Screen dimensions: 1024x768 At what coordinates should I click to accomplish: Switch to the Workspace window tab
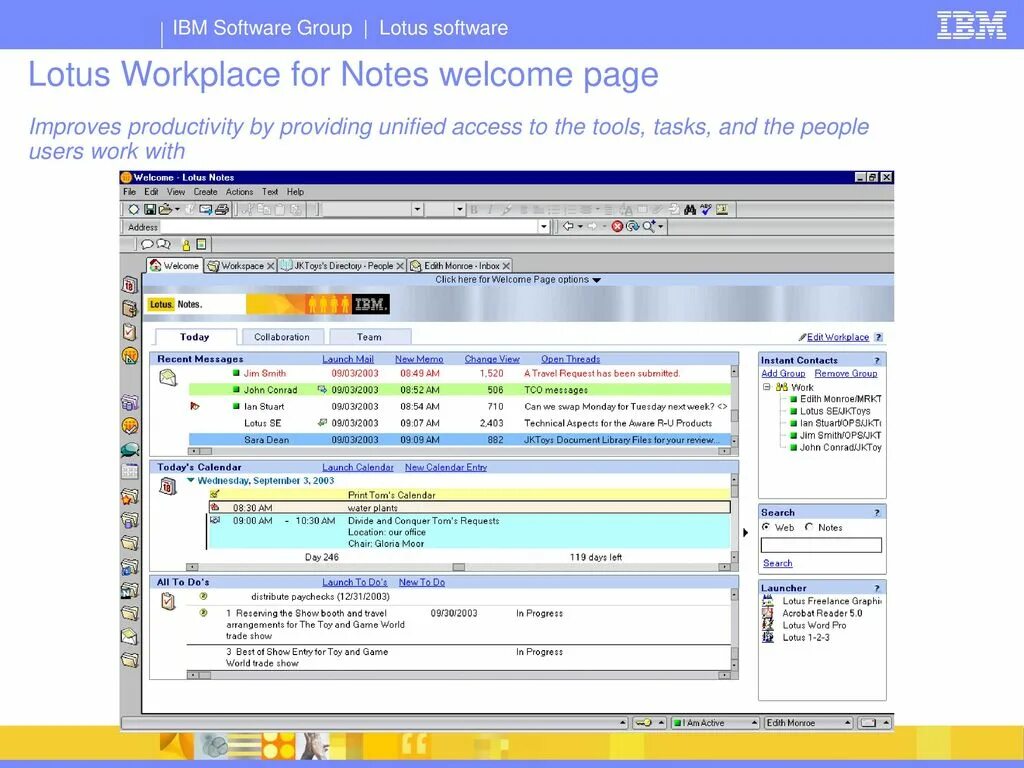coord(240,266)
